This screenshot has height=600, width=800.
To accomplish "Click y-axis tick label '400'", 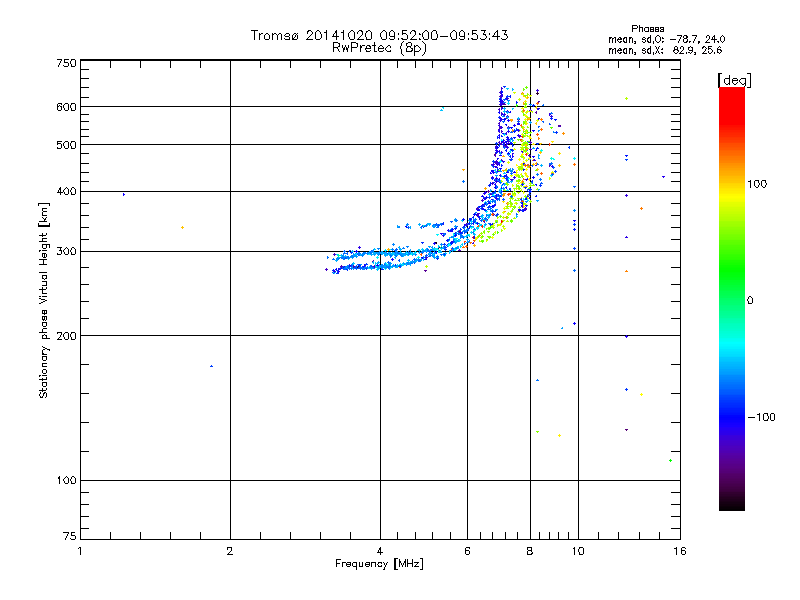I will 66,191.
